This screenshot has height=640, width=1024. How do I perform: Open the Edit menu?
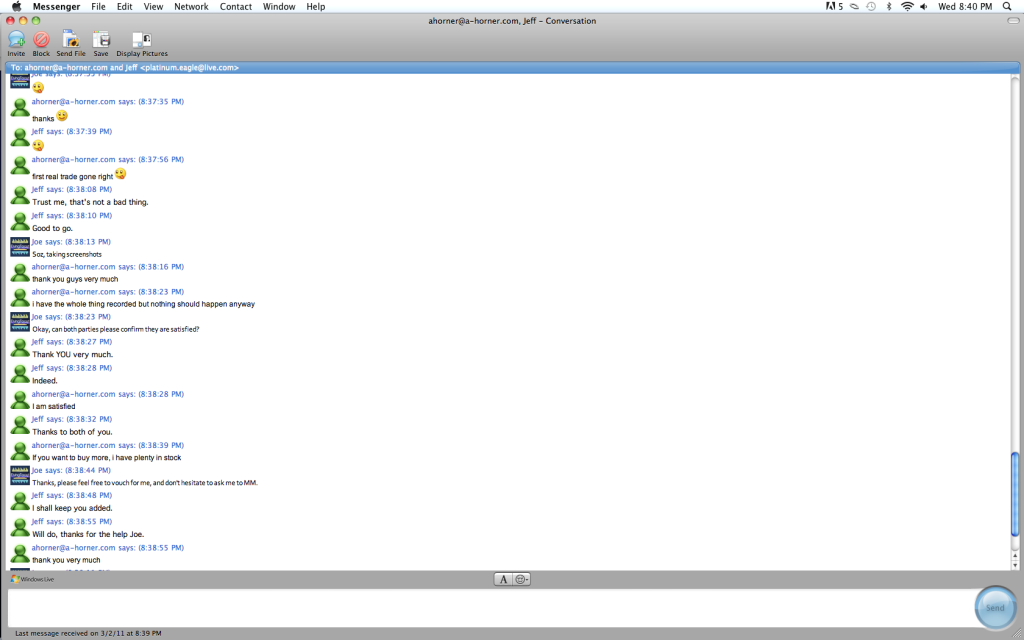(x=124, y=7)
